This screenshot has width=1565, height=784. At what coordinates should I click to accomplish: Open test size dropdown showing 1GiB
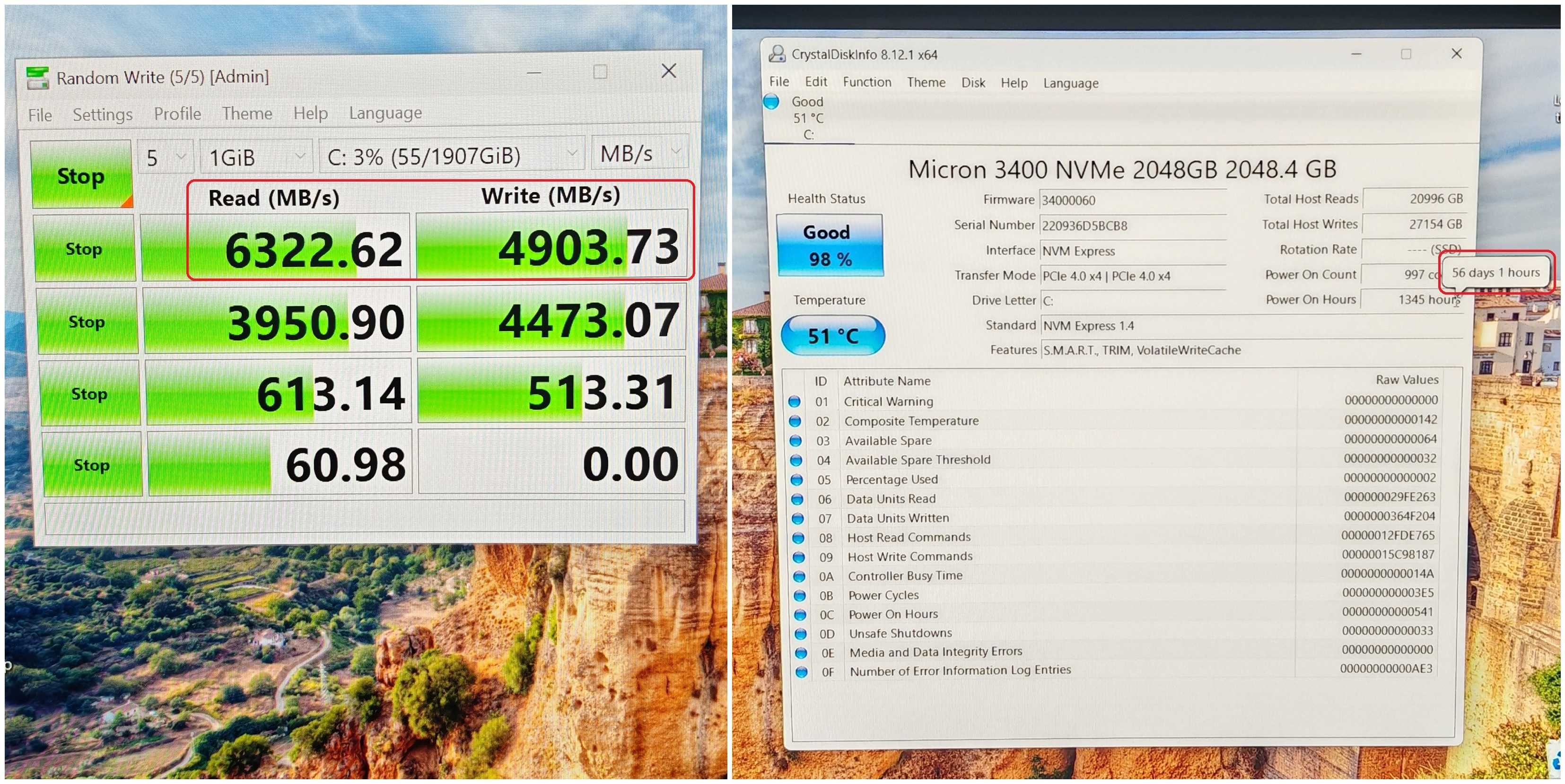pyautogui.click(x=256, y=157)
